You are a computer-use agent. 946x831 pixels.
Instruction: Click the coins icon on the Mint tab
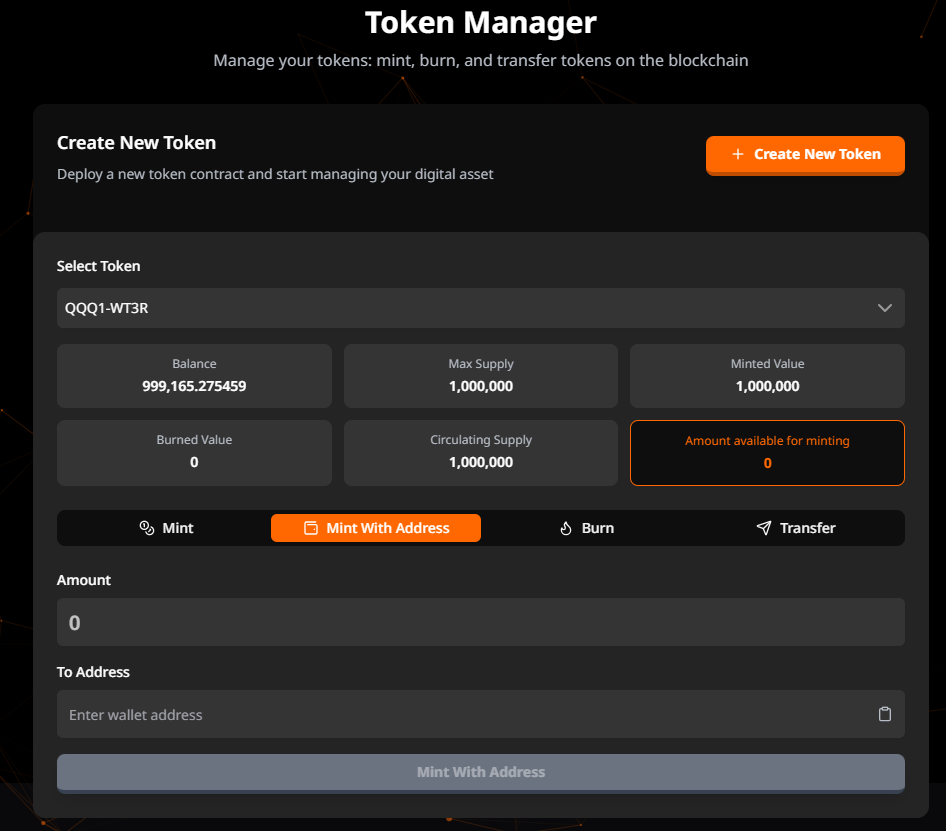[x=147, y=528]
